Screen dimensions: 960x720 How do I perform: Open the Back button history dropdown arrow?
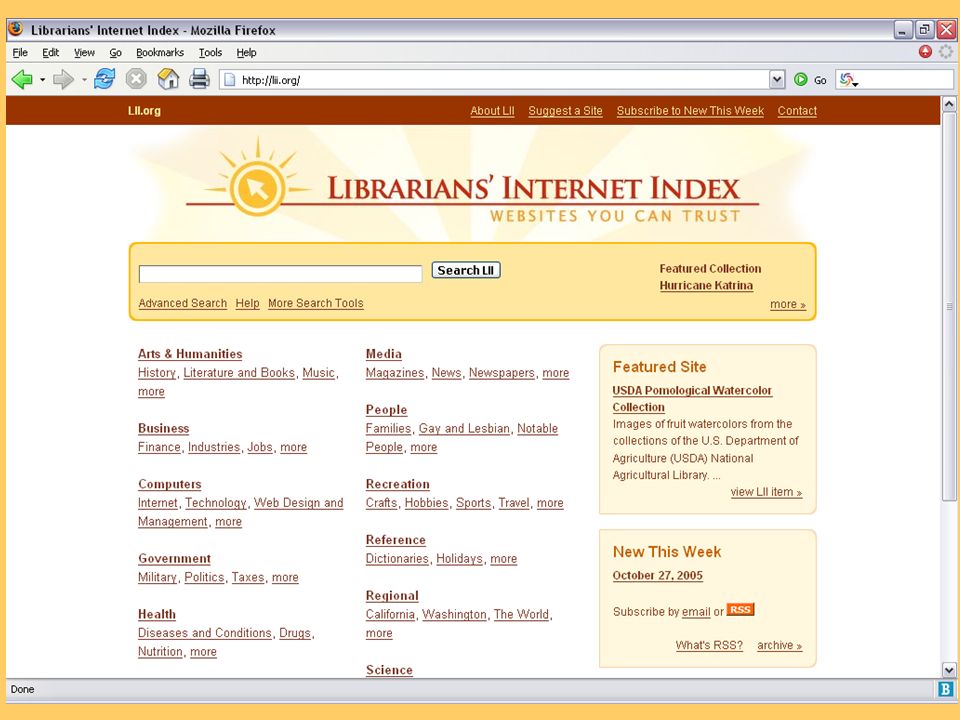[42, 80]
